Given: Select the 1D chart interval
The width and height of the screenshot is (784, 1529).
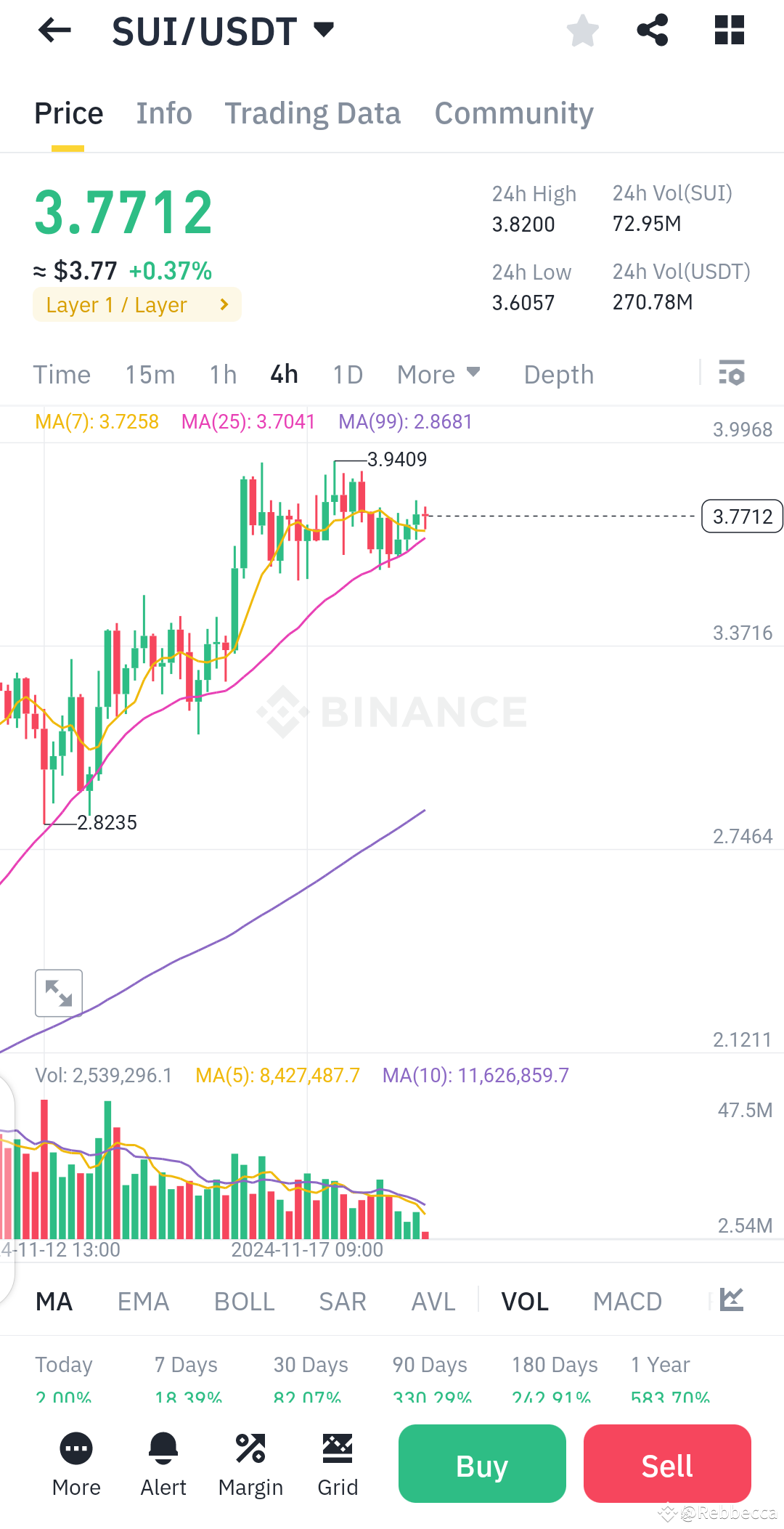Looking at the screenshot, I should coord(347,374).
